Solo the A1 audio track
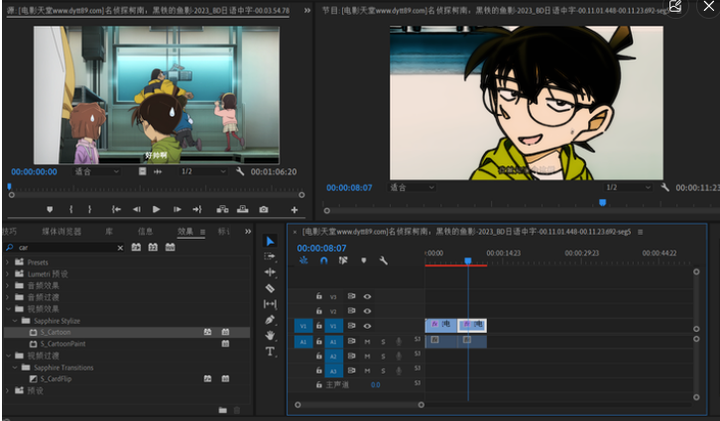The height and width of the screenshot is (421, 720). point(383,342)
